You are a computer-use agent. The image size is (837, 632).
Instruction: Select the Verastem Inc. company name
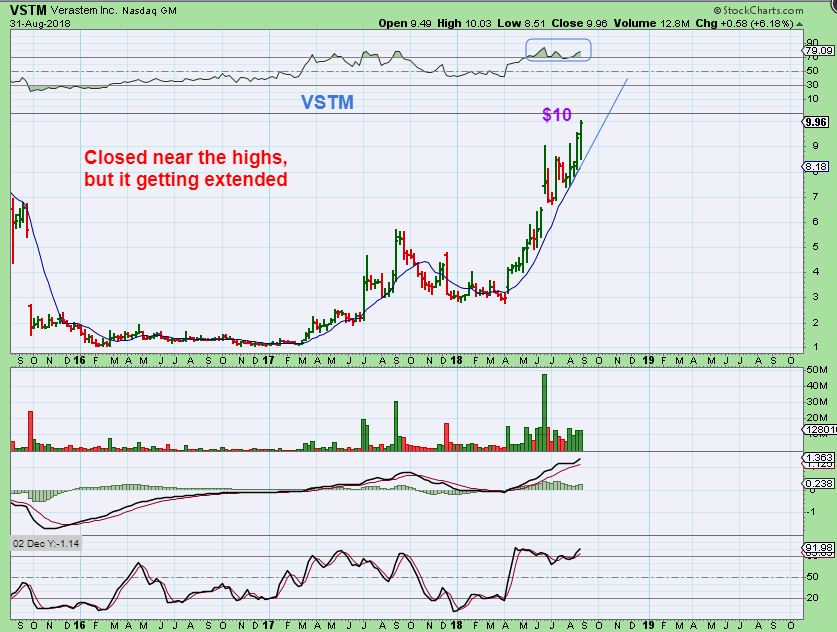point(83,10)
